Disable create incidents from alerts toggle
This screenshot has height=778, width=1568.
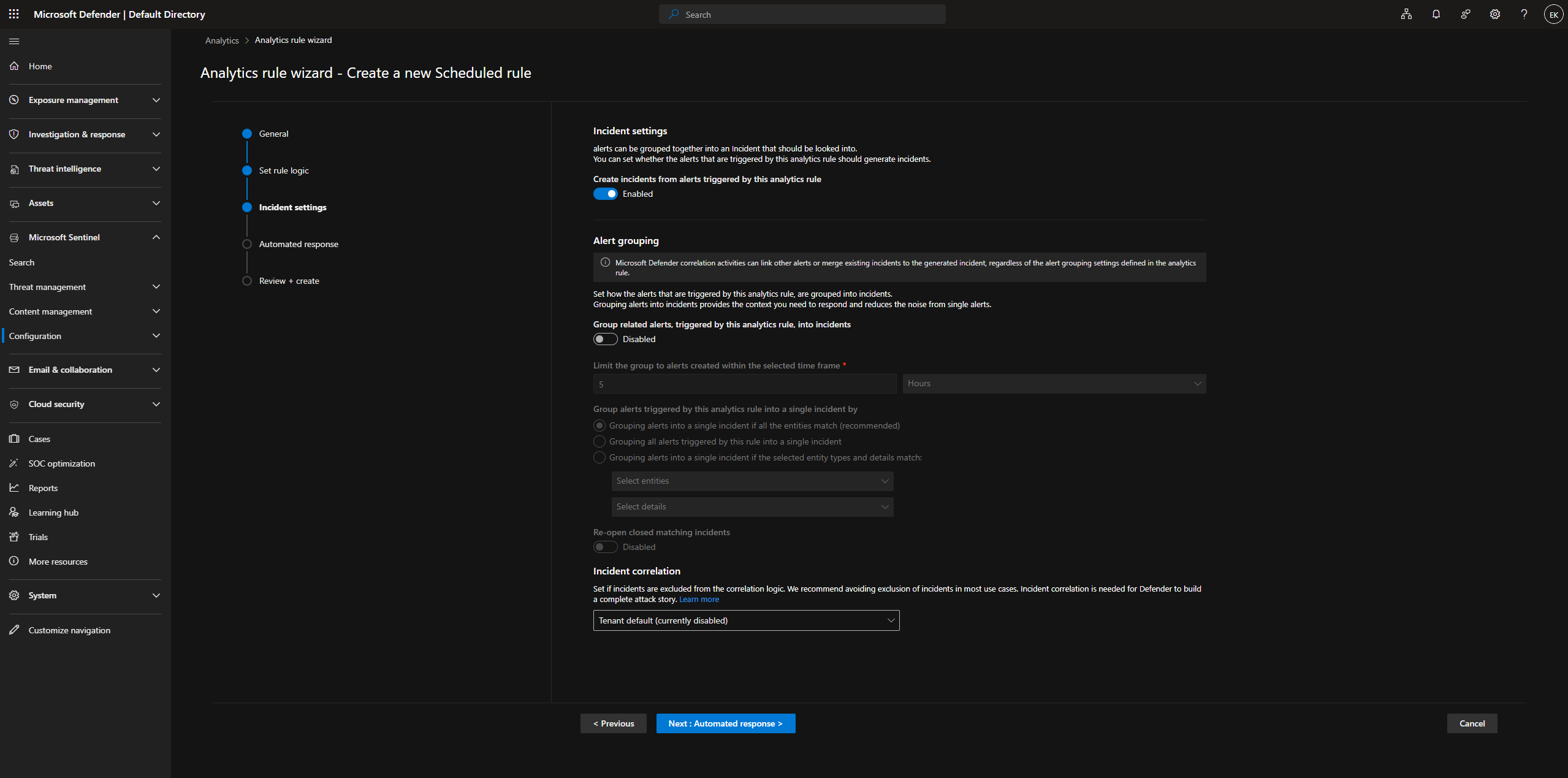click(x=605, y=194)
